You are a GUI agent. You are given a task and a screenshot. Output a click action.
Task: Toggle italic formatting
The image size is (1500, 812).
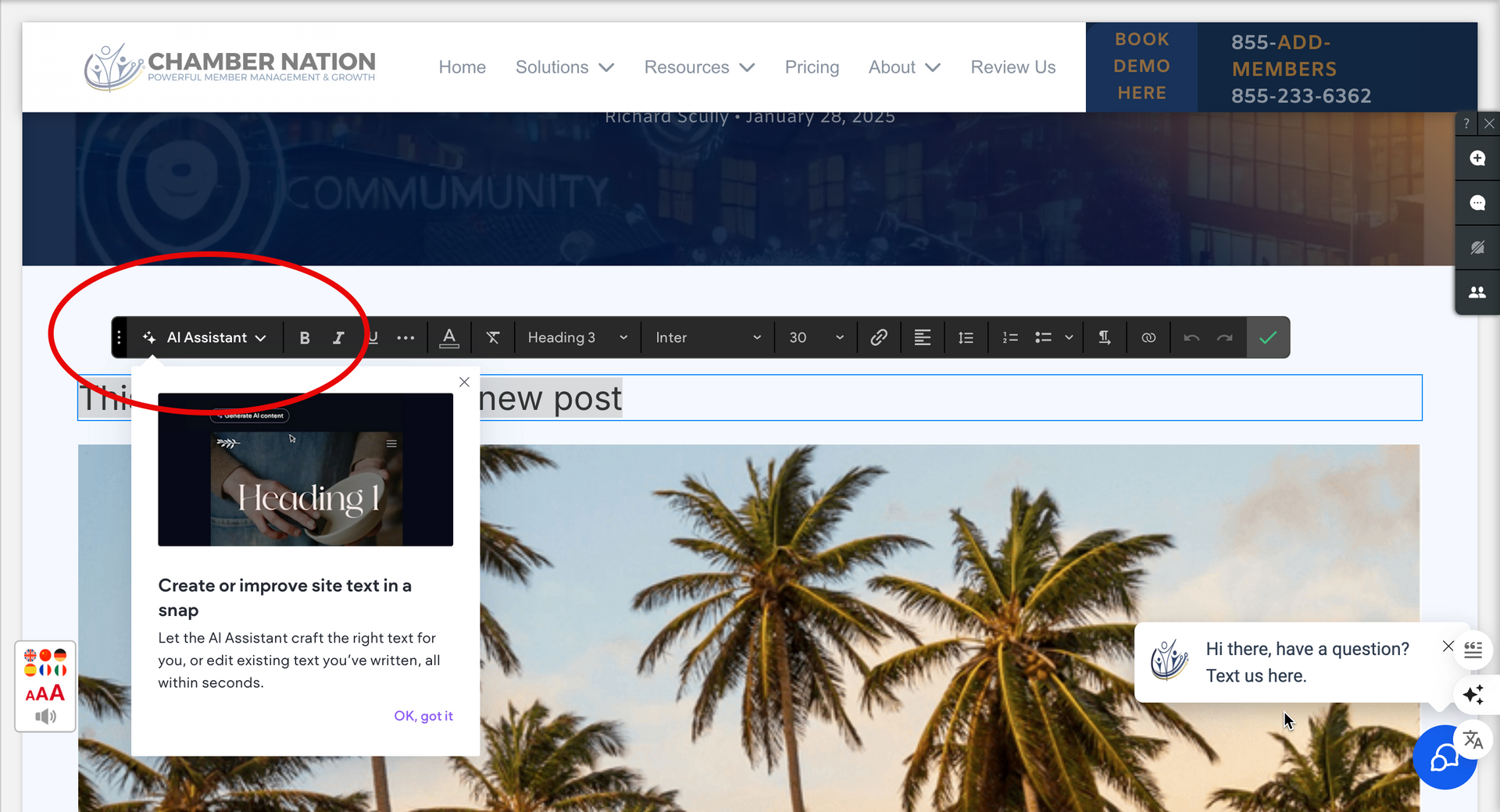click(338, 337)
